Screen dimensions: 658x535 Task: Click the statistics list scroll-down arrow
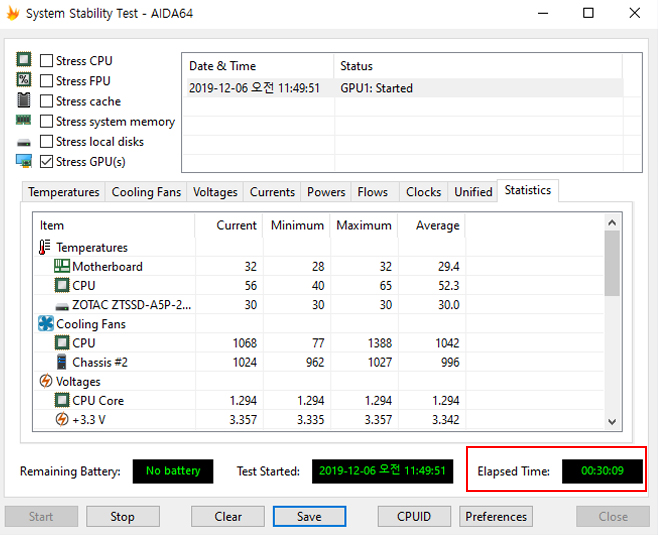click(612, 422)
